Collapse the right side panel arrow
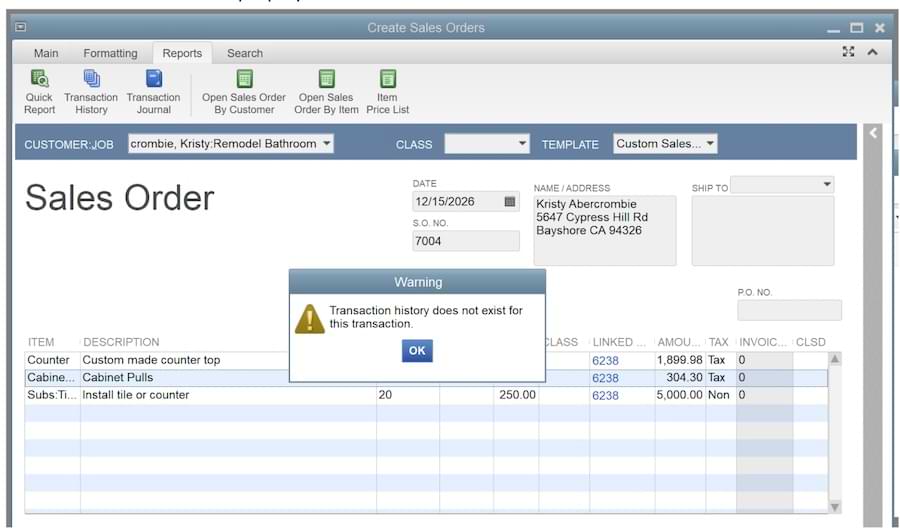 873,133
